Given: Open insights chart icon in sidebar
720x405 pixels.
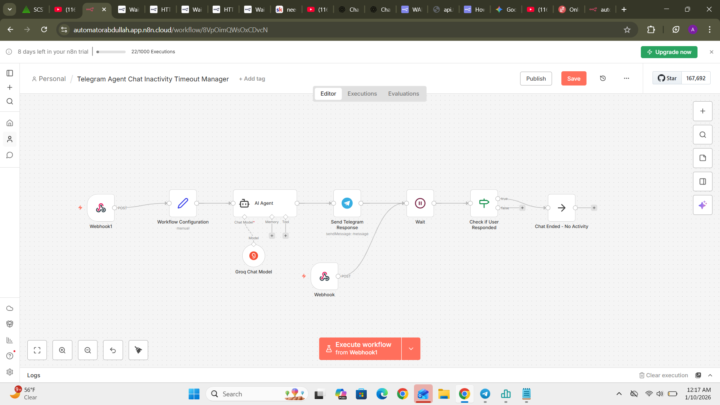Looking at the screenshot, I should tap(10, 340).
